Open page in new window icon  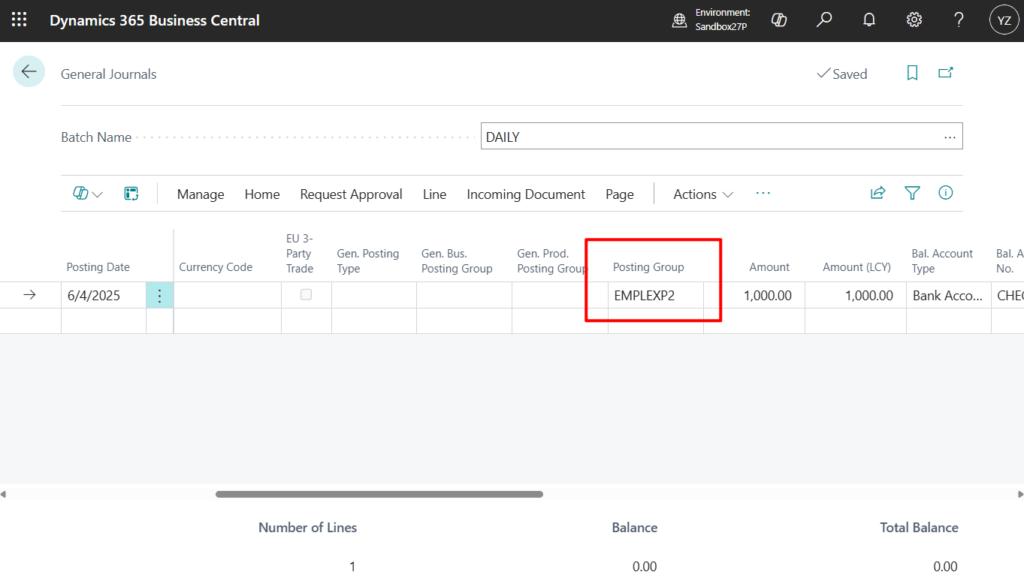(x=945, y=73)
